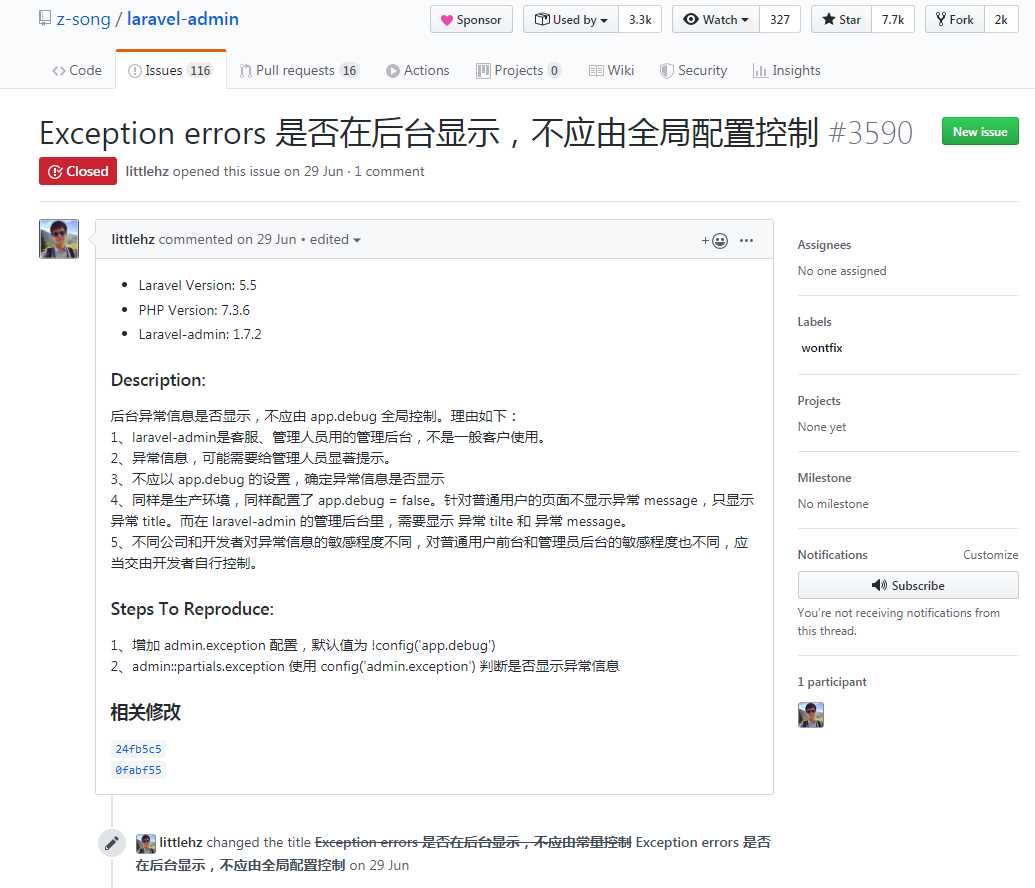The height and width of the screenshot is (888, 1035).
Task: Switch to the Issues tab
Action: click(171, 70)
